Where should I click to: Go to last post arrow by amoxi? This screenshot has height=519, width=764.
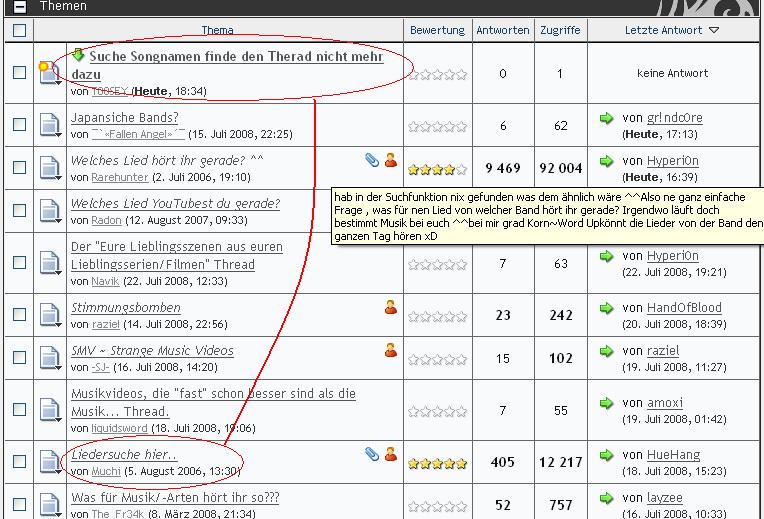(x=606, y=403)
